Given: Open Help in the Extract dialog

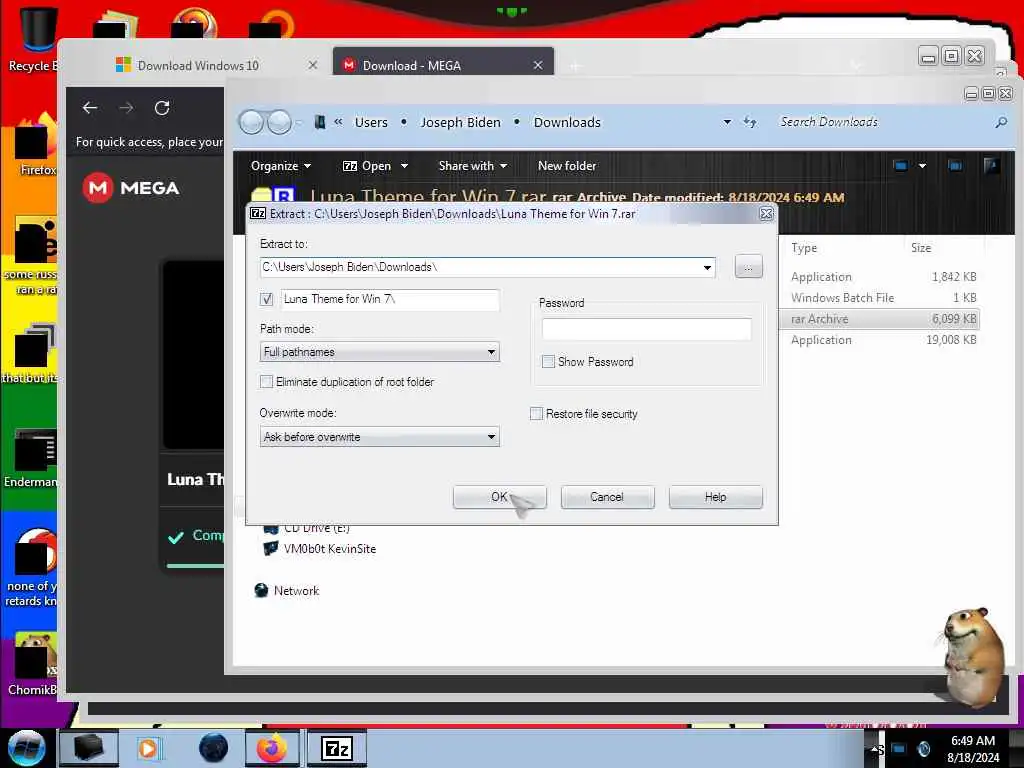Looking at the screenshot, I should pyautogui.click(x=715, y=497).
